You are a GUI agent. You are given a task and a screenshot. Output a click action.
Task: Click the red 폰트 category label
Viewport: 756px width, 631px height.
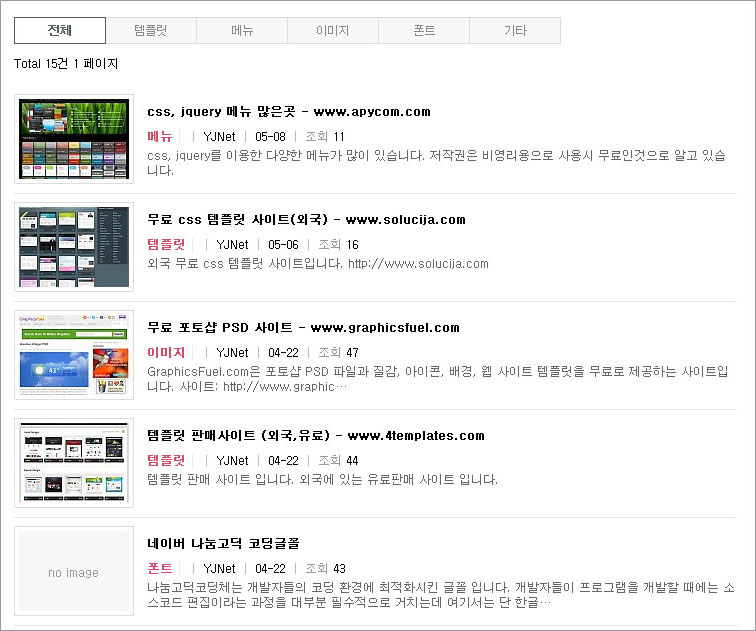pos(160,568)
